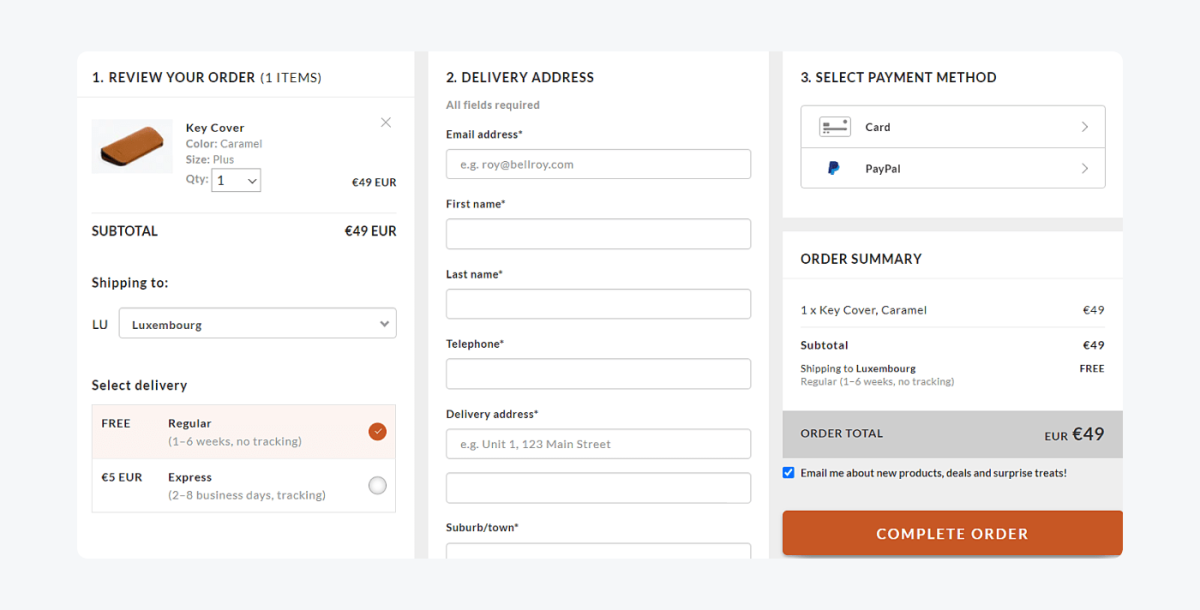Click the email address input field
The image size is (1200, 610).
point(598,163)
